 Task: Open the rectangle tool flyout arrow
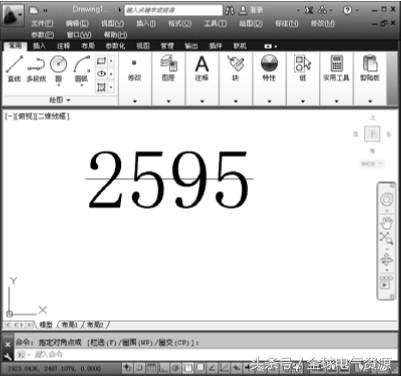pos(111,61)
